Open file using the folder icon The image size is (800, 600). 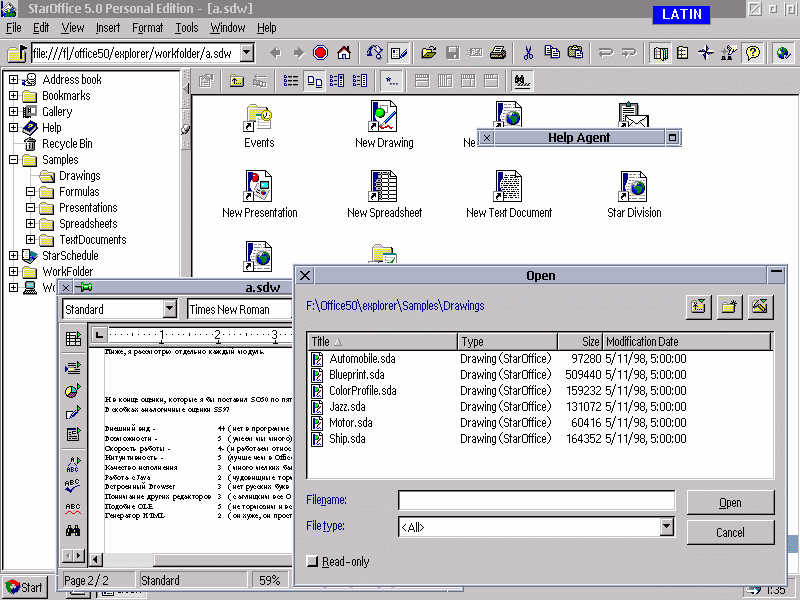click(x=429, y=53)
